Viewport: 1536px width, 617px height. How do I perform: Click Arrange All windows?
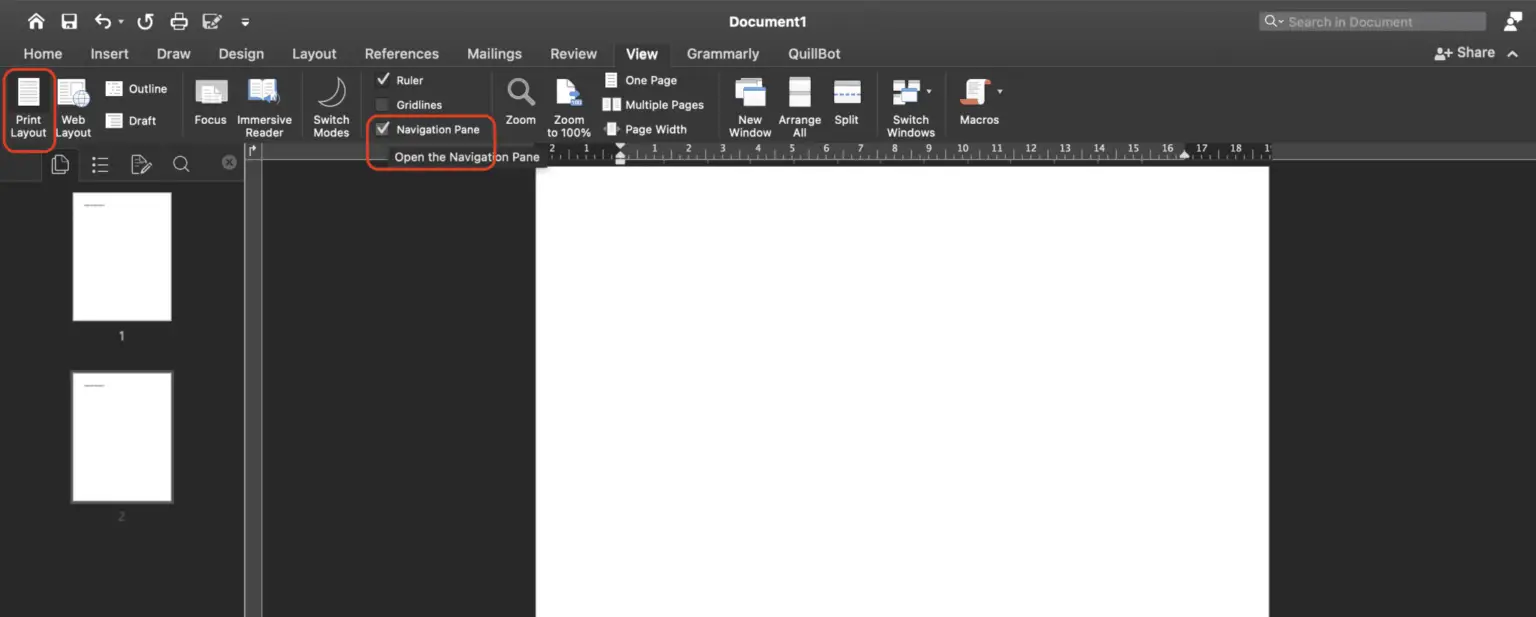(800, 108)
